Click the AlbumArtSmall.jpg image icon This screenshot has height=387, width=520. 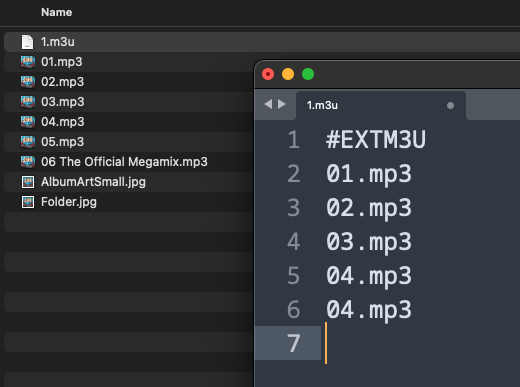(28, 182)
